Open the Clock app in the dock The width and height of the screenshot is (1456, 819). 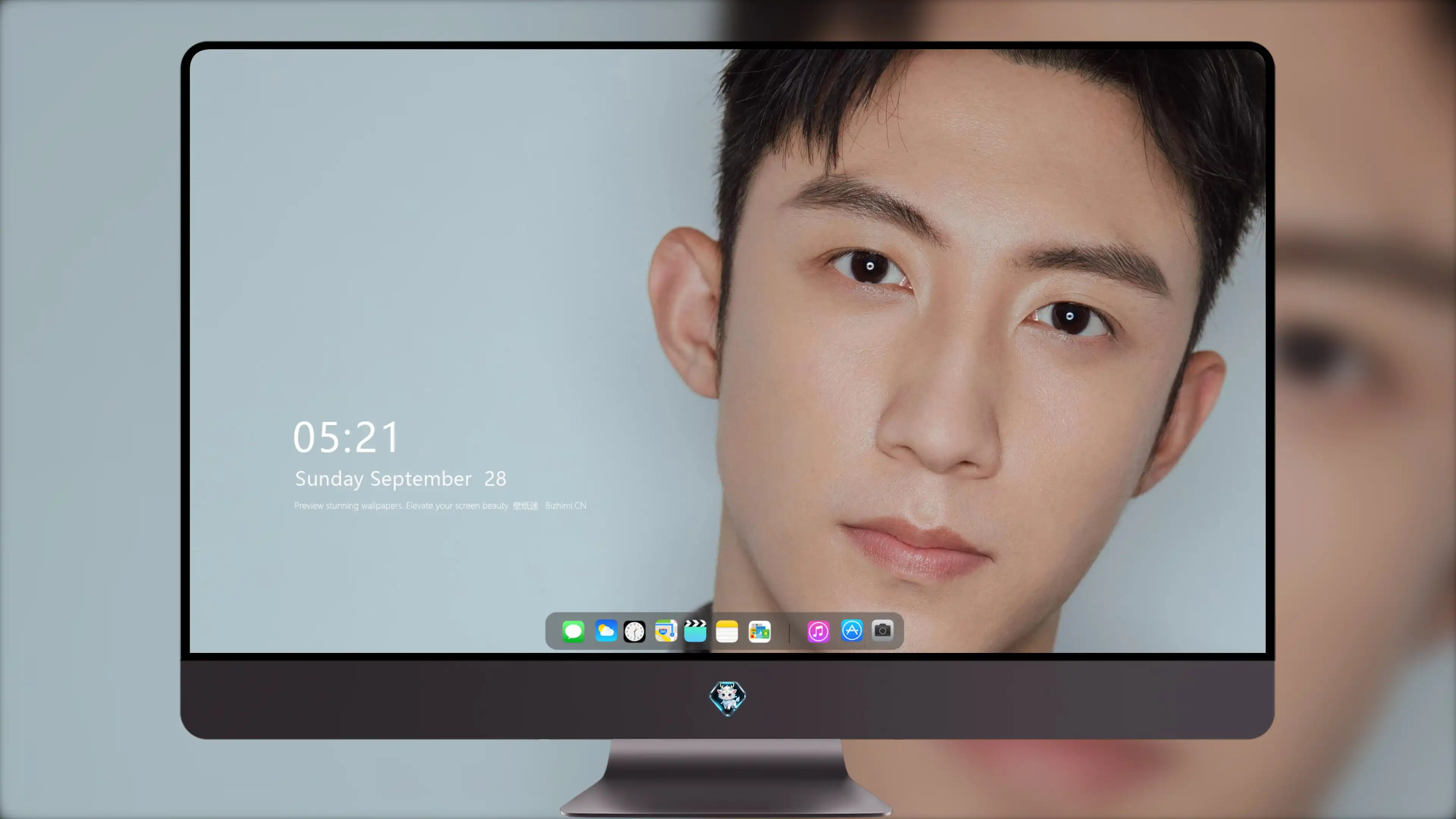click(x=634, y=631)
